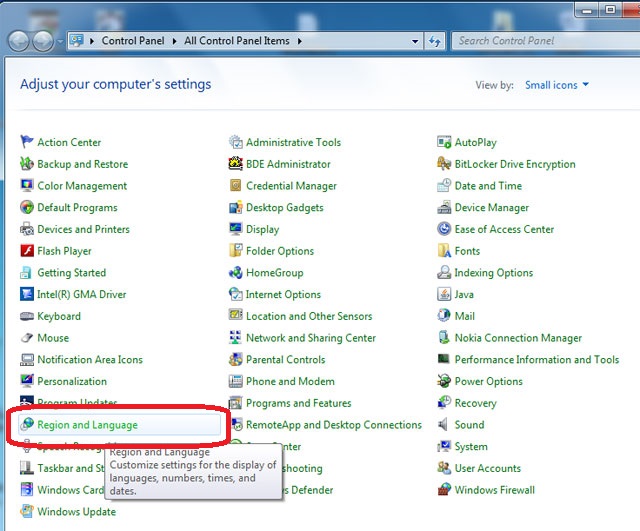Open the Small icons view dropdown
Screen dimensions: 640x531
tap(556, 85)
